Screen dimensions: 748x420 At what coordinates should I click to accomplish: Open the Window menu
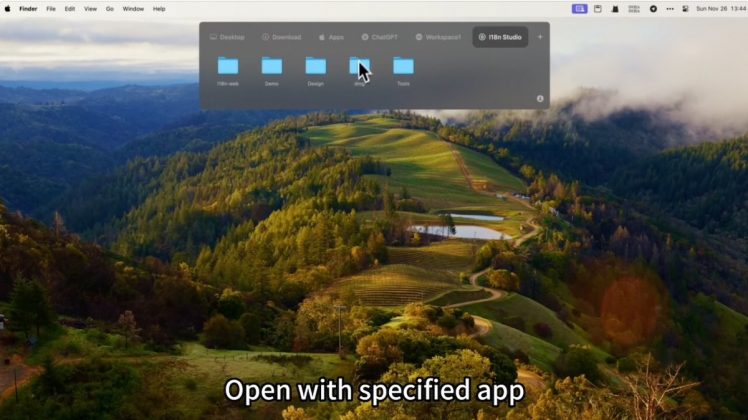[x=133, y=8]
